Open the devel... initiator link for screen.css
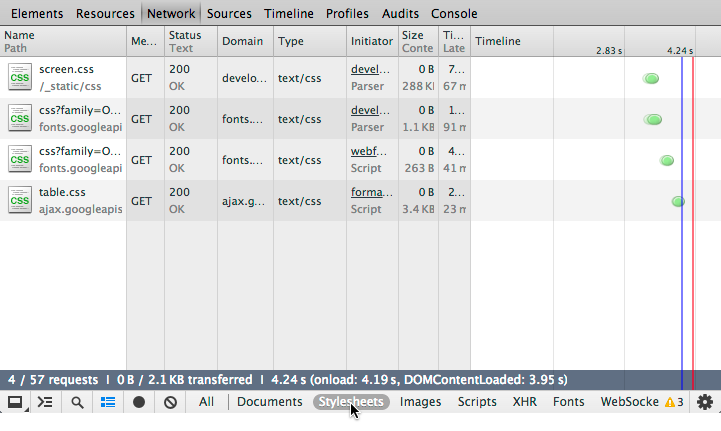 370,69
